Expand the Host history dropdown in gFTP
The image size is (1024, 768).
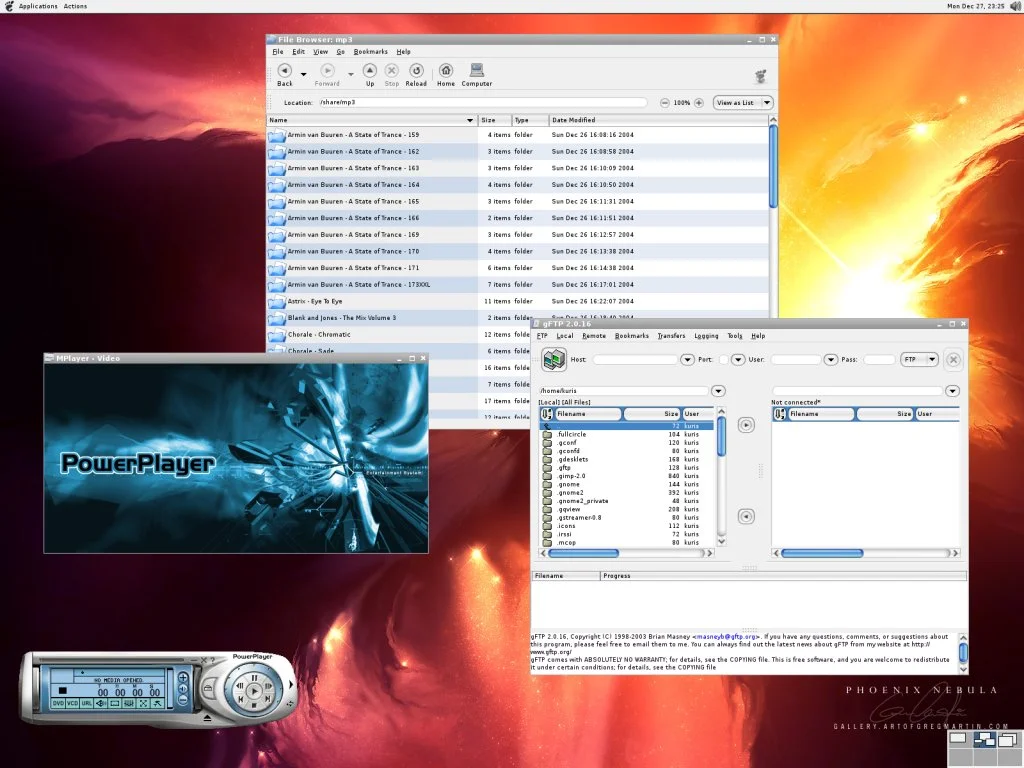(687, 359)
